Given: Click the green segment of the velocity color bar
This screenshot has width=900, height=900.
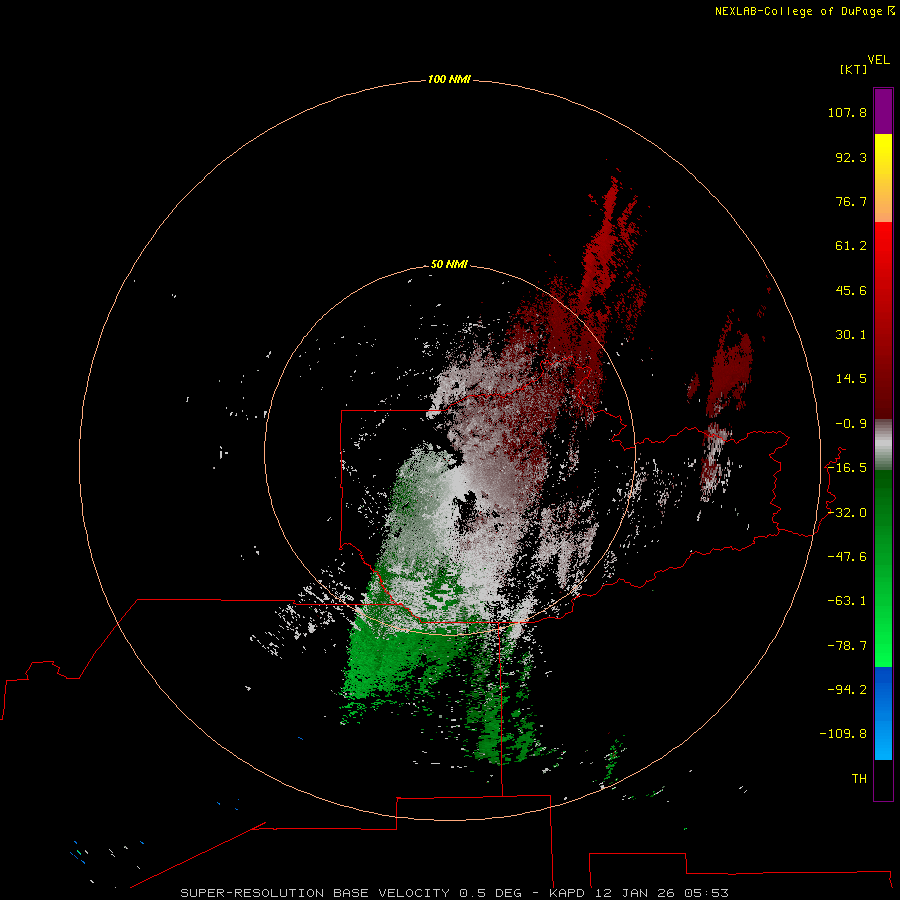Looking at the screenshot, I should 883,568.
